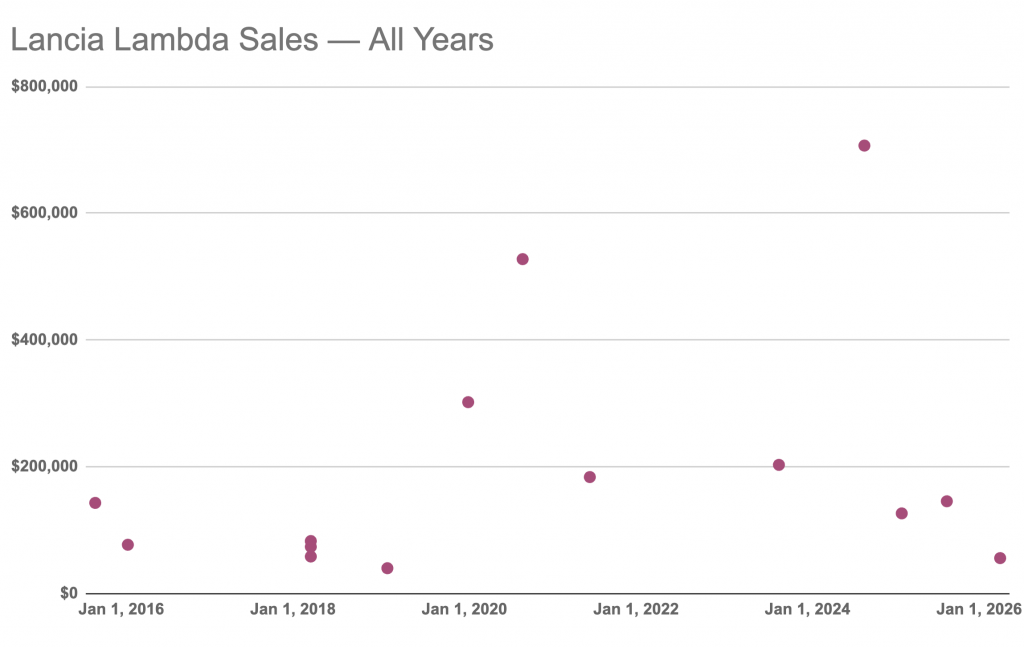Click the data point near $300,000 at Jan 2020
Viewport: 1024px width, 647px height.
pos(468,402)
